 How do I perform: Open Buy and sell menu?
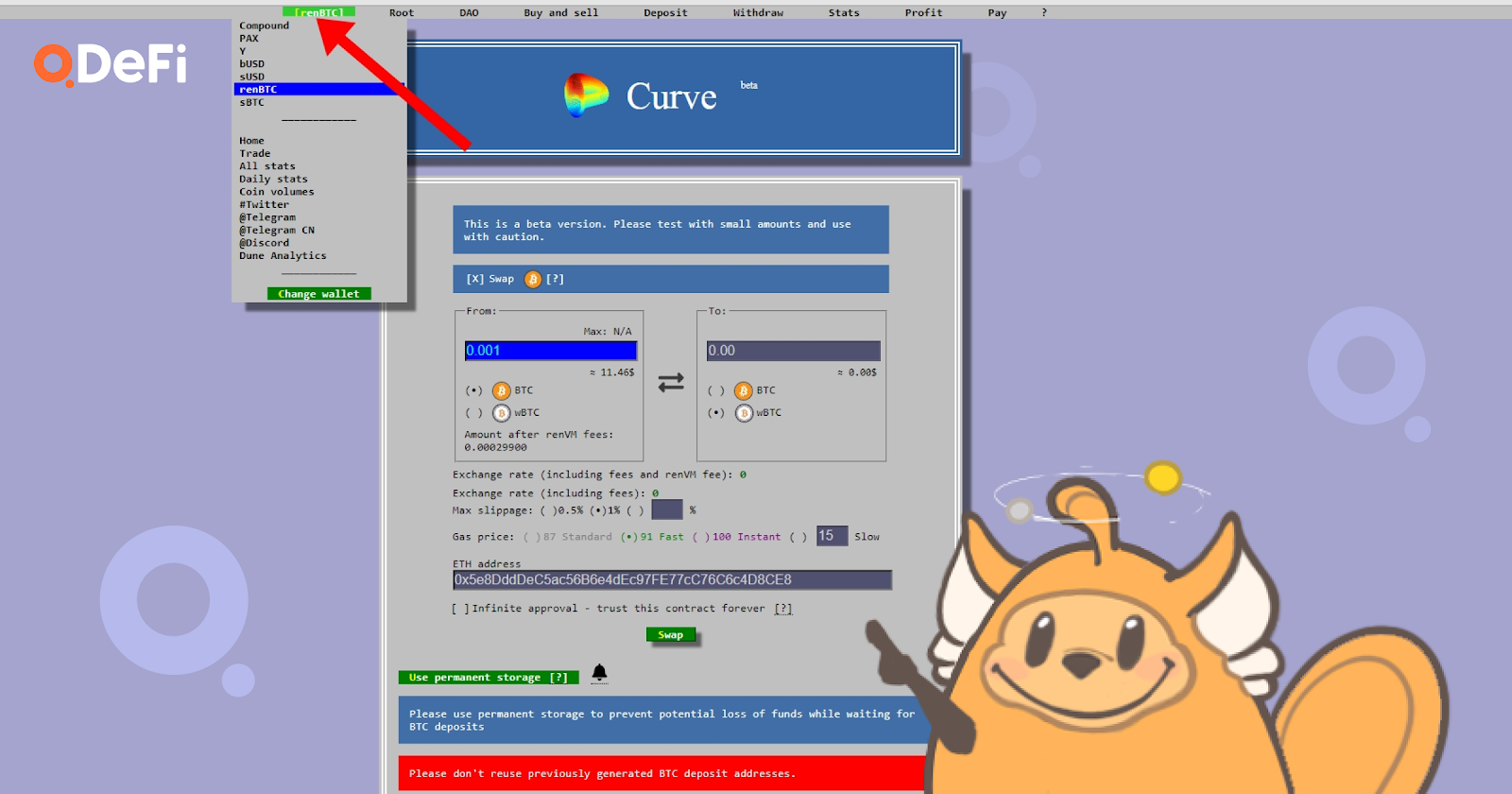tap(561, 12)
